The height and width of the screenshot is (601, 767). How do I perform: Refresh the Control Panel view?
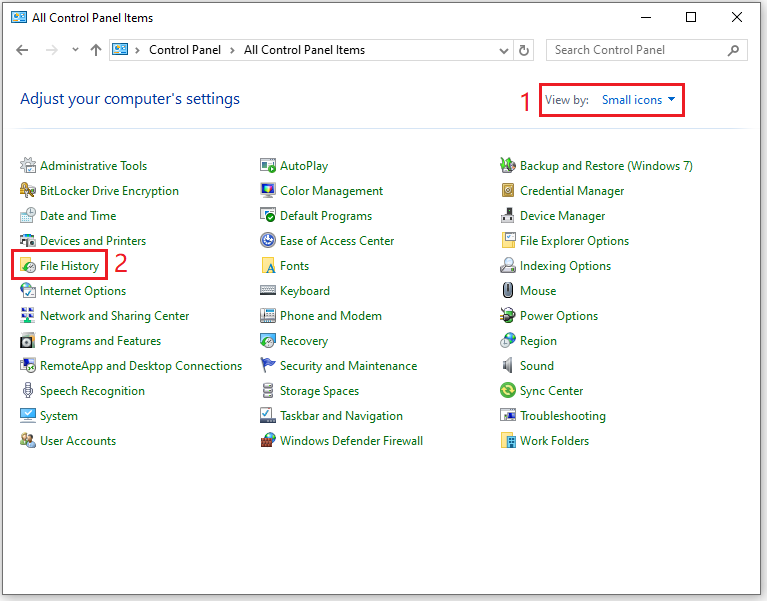pyautogui.click(x=524, y=50)
